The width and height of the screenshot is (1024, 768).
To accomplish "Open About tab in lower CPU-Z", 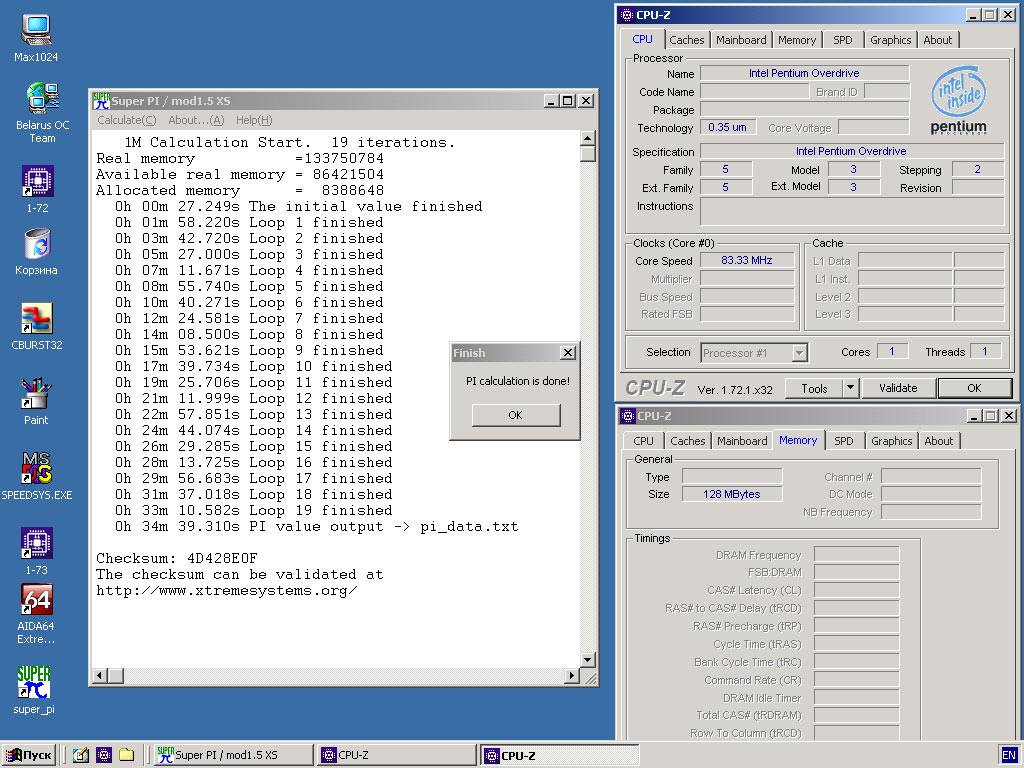I will 938,441.
